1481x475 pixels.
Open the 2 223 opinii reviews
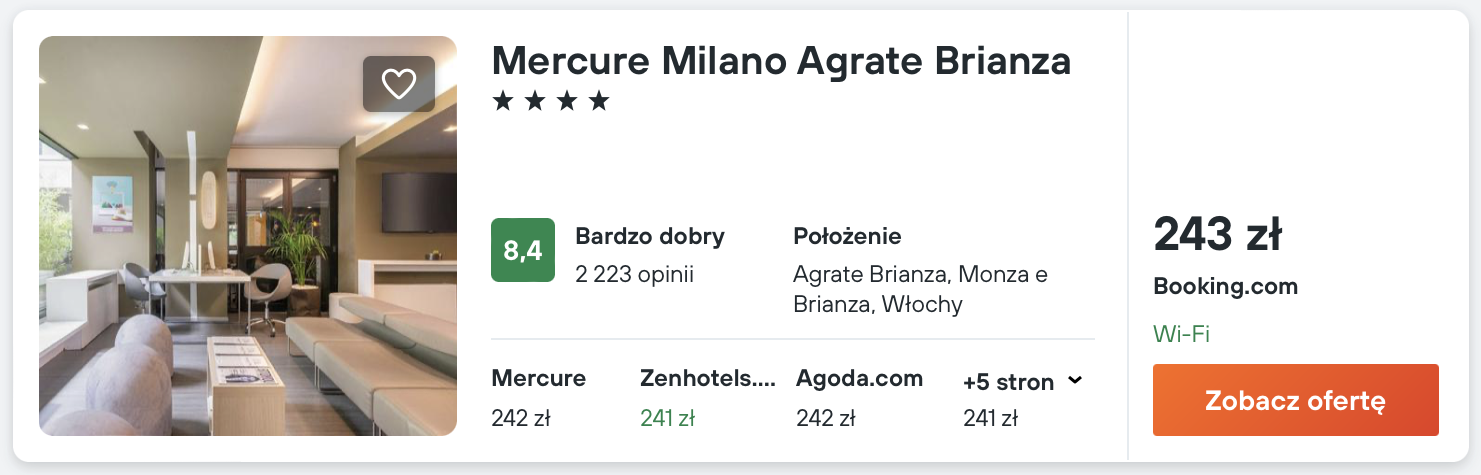point(634,274)
